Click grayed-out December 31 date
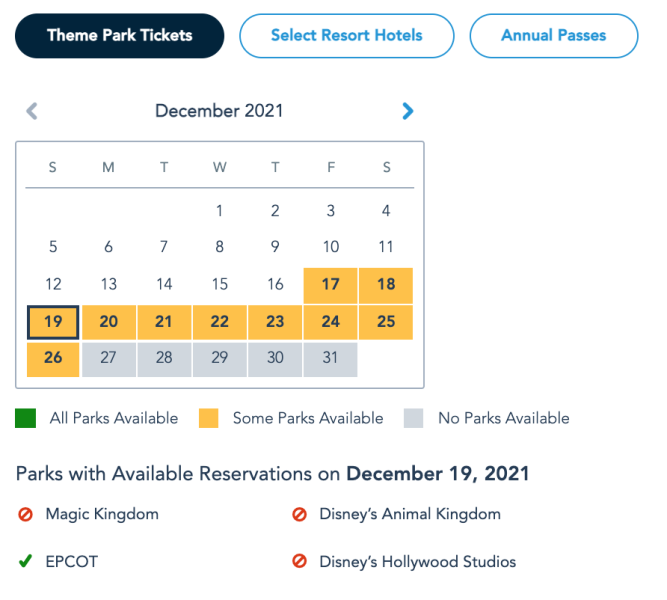This screenshot has height=600, width=667. click(330, 358)
